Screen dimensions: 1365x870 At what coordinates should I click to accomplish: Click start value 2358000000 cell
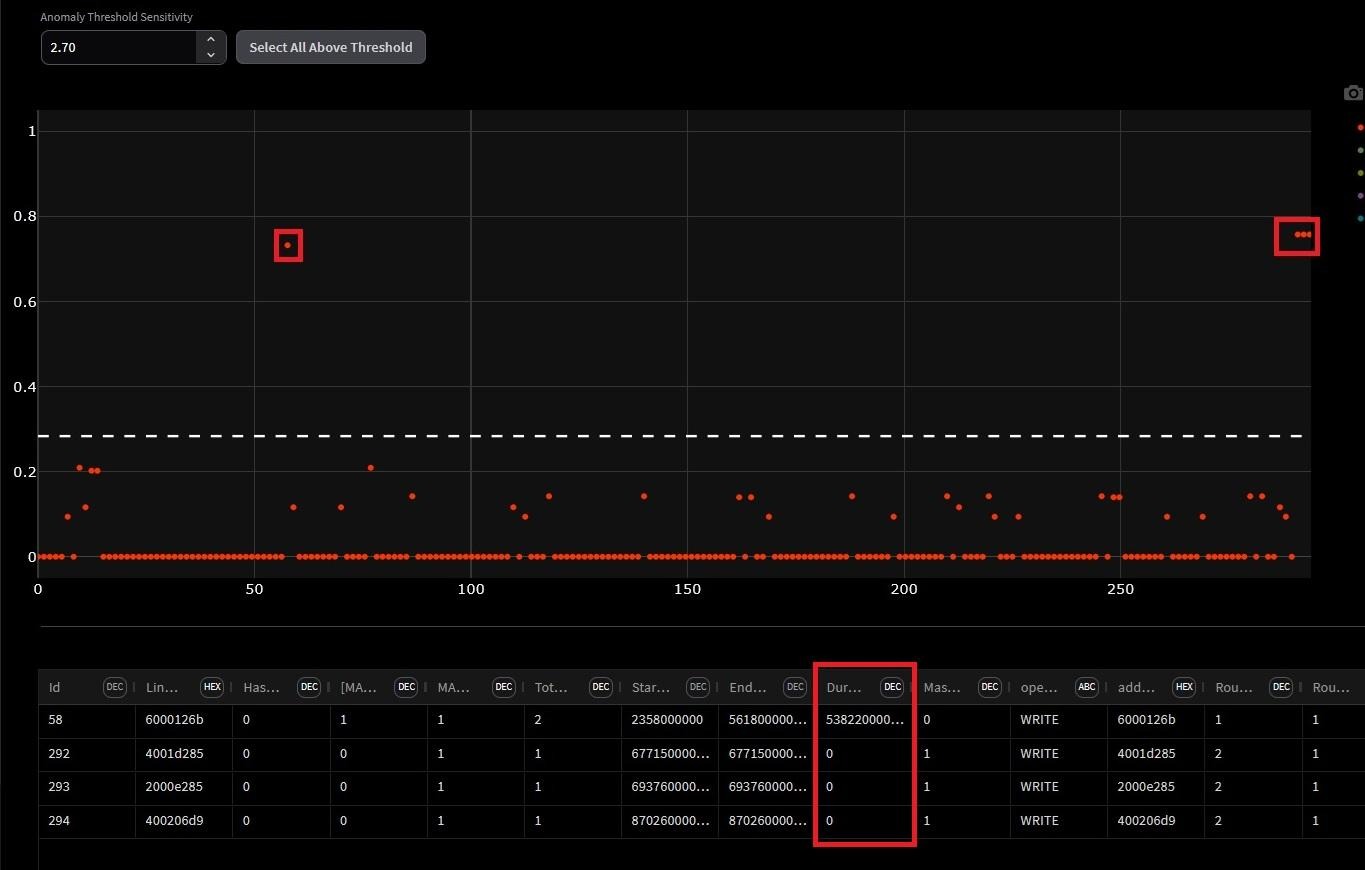[x=670, y=720]
